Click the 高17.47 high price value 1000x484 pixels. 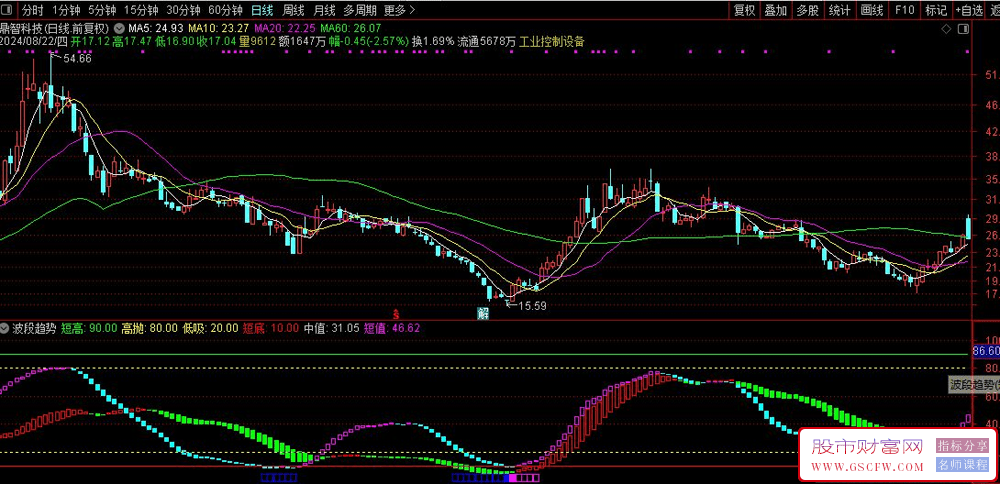point(133,41)
